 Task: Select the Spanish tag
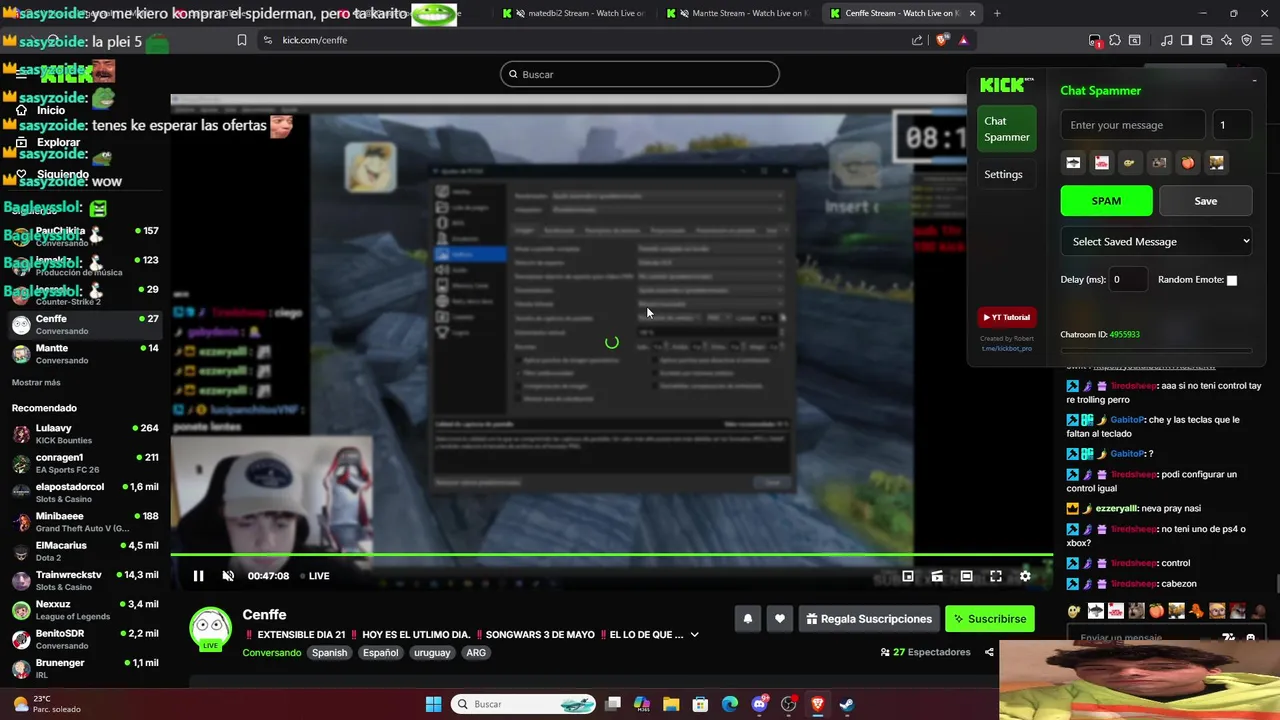[329, 653]
